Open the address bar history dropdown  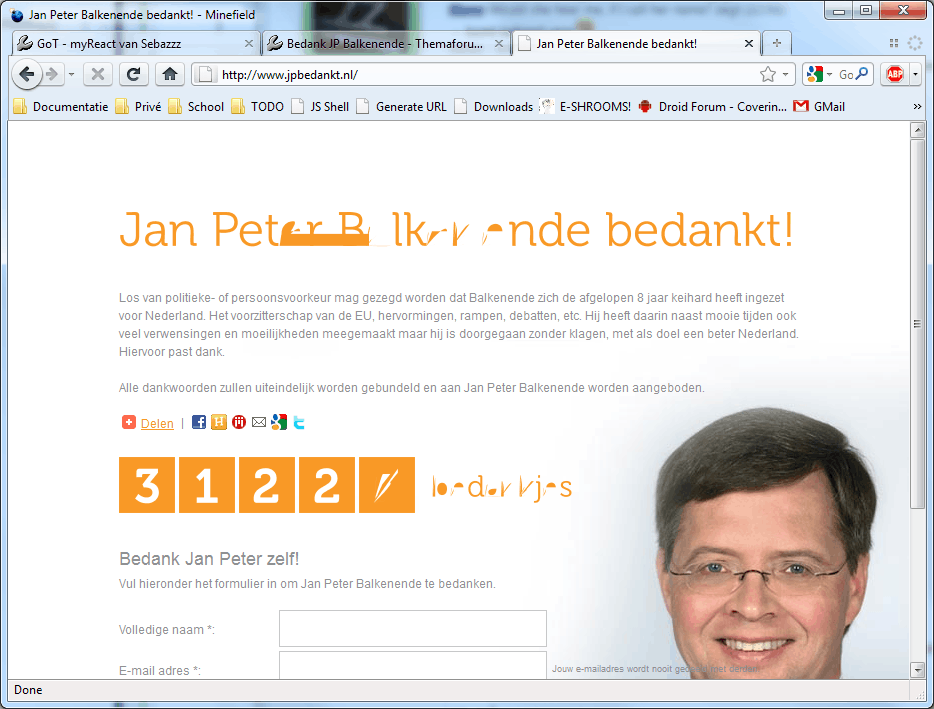click(x=786, y=74)
